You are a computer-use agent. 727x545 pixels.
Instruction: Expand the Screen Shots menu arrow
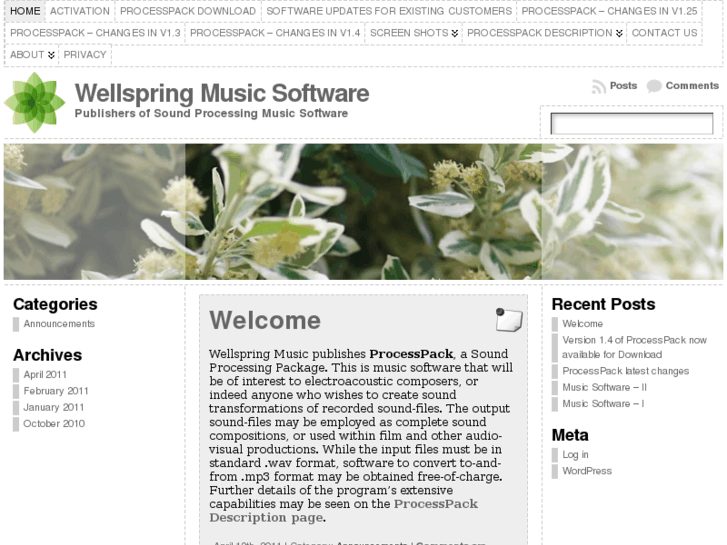(455, 33)
